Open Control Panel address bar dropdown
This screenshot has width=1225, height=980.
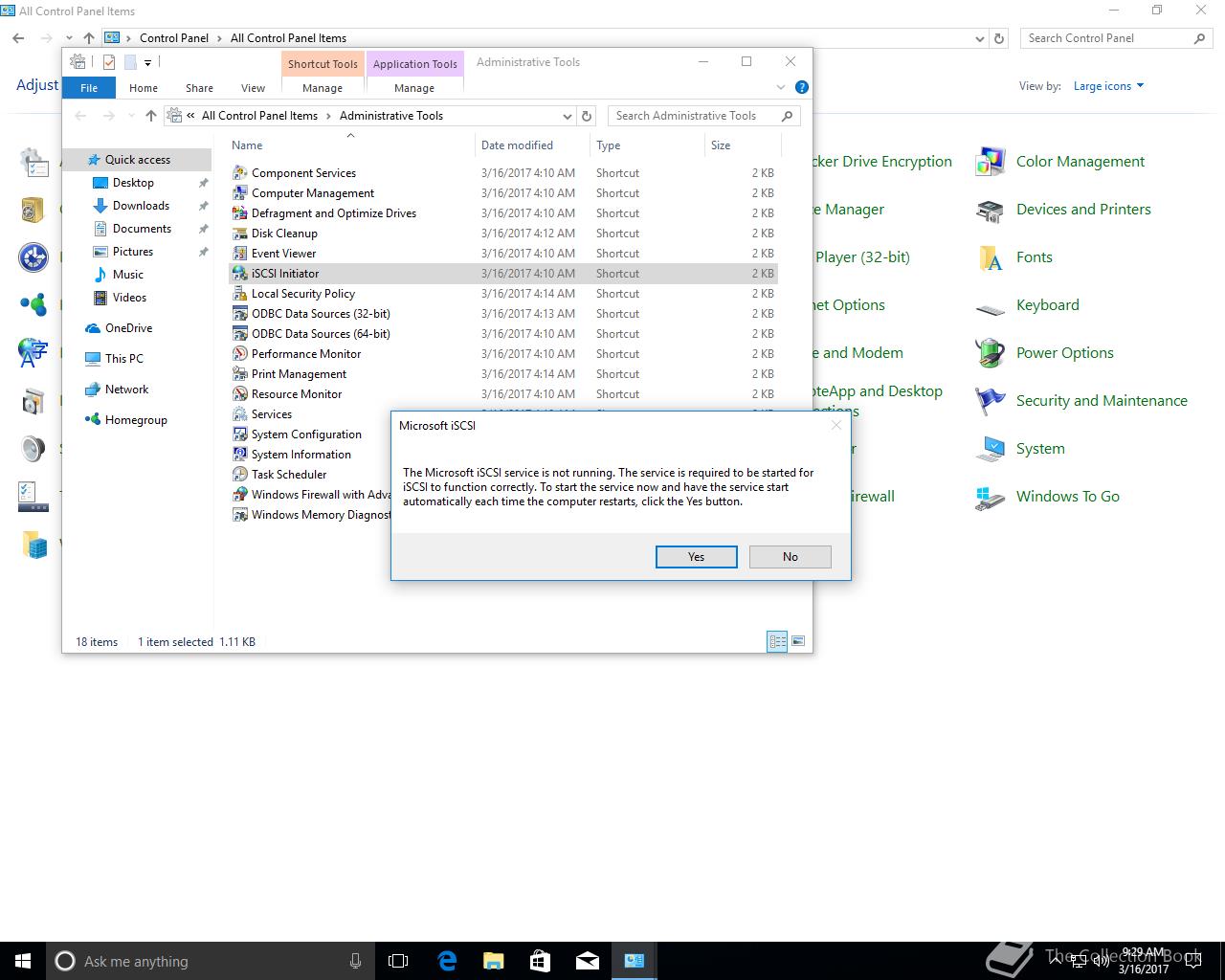click(979, 38)
